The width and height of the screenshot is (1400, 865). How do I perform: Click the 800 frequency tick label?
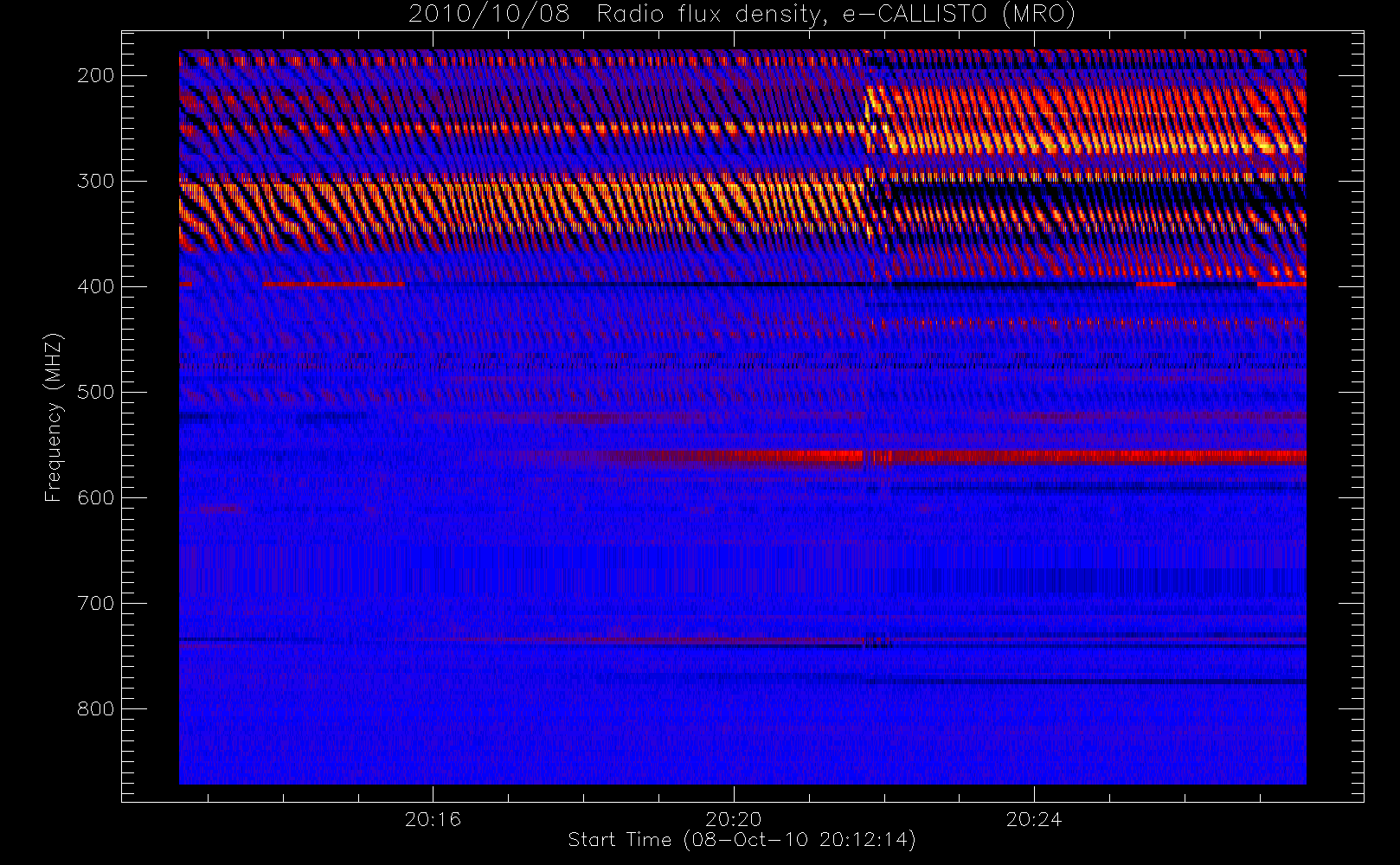click(95, 708)
